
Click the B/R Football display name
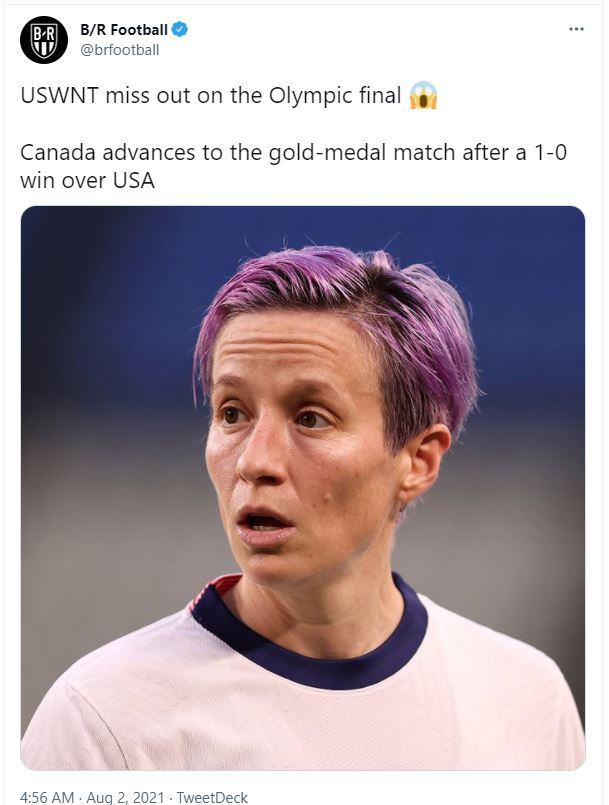124,30
